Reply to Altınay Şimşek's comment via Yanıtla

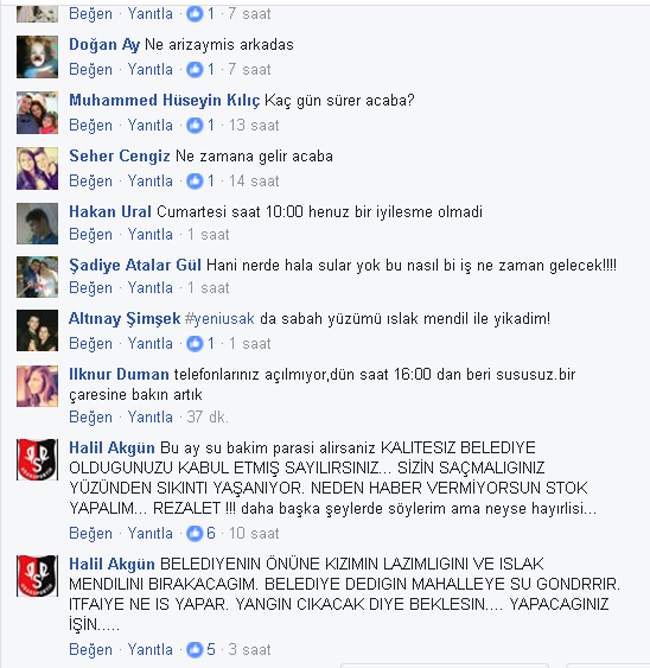pos(150,343)
